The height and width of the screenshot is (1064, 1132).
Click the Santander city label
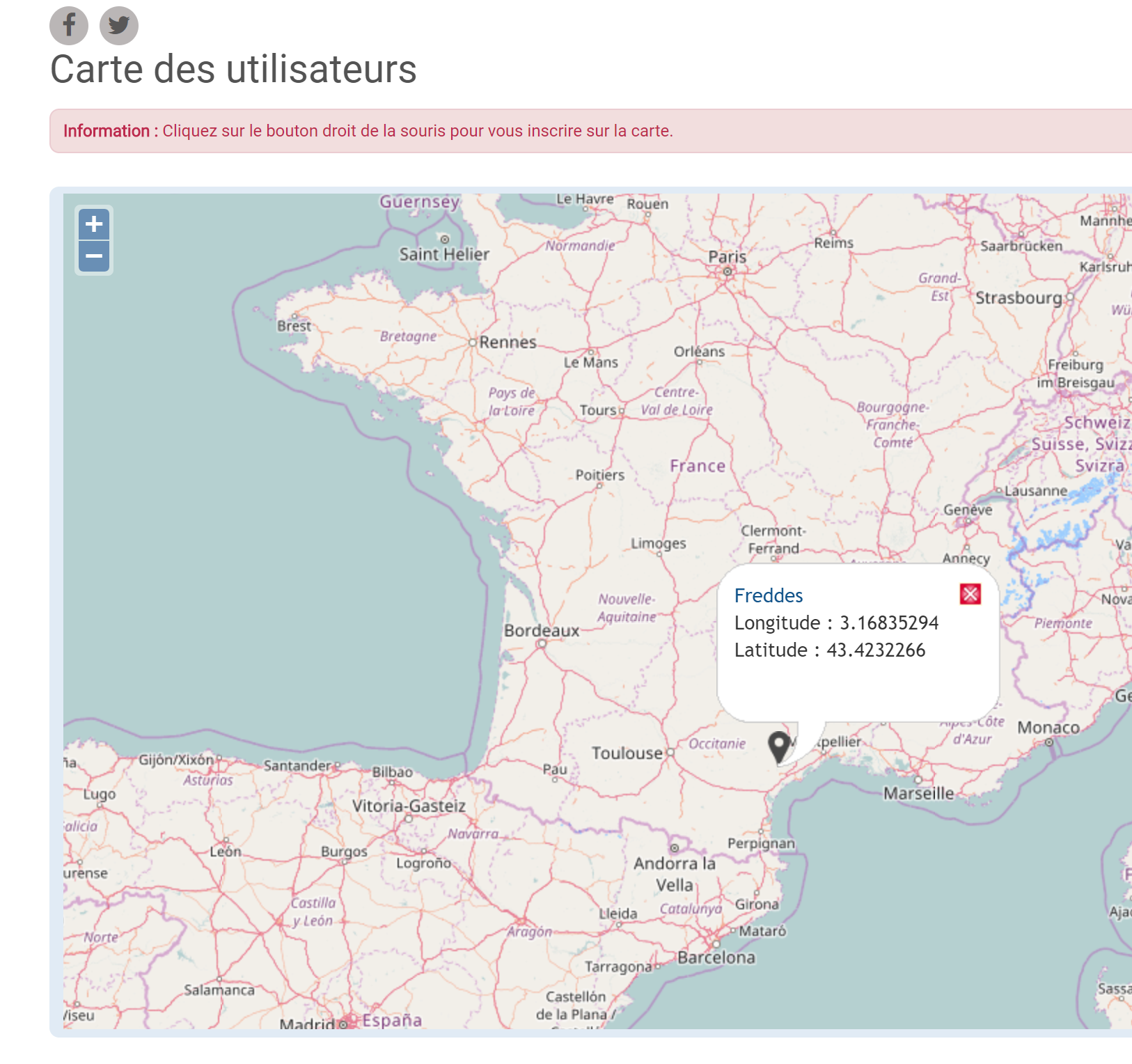297,765
